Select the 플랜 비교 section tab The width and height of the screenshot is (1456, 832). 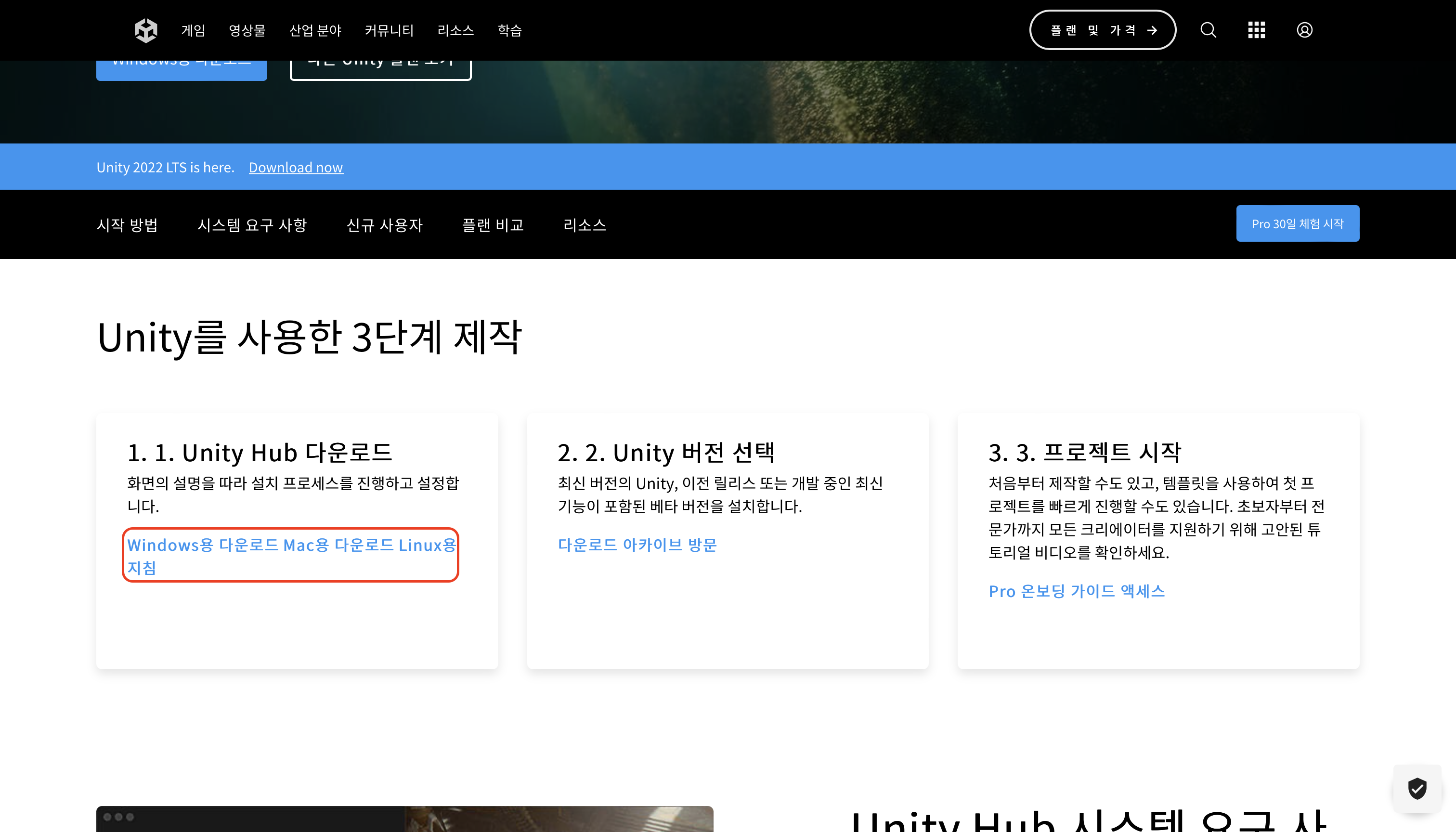493,224
